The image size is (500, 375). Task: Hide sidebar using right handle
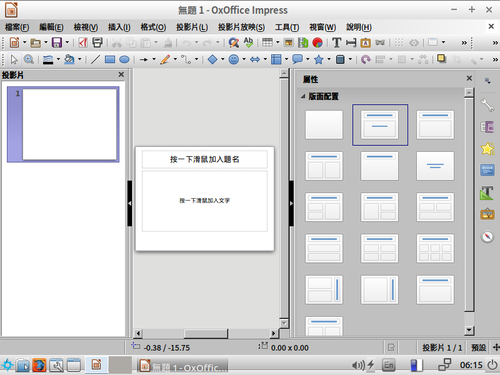tap(291, 203)
